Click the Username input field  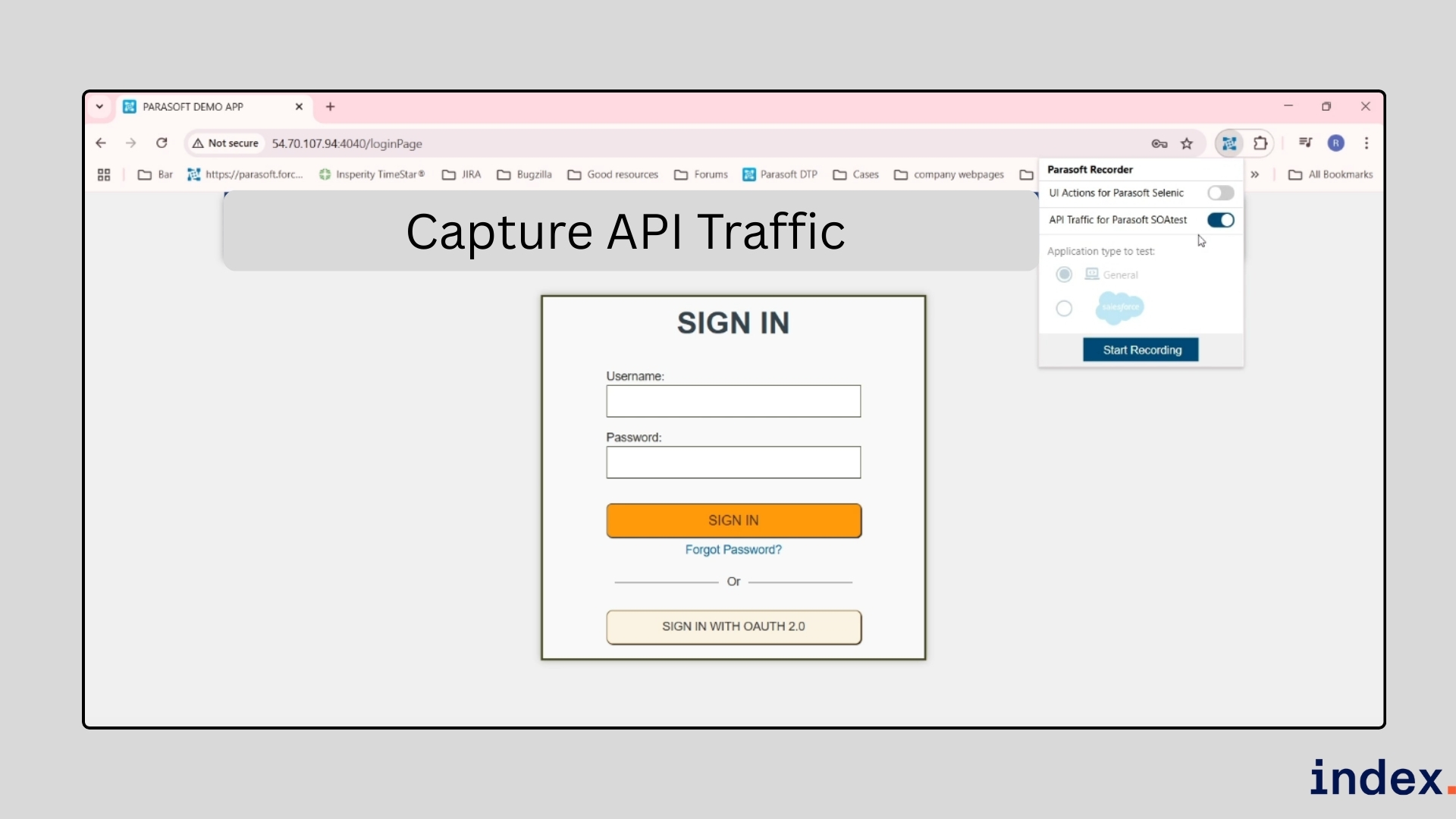tap(733, 401)
